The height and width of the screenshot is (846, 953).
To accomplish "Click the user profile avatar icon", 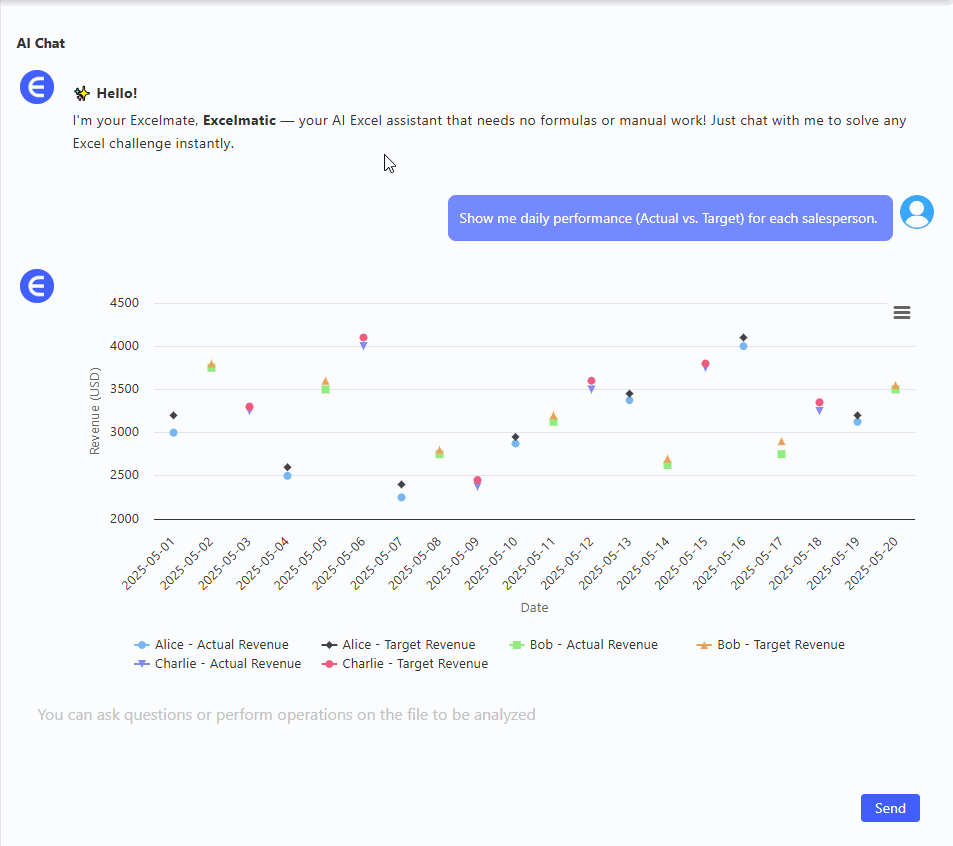I will (x=916, y=212).
